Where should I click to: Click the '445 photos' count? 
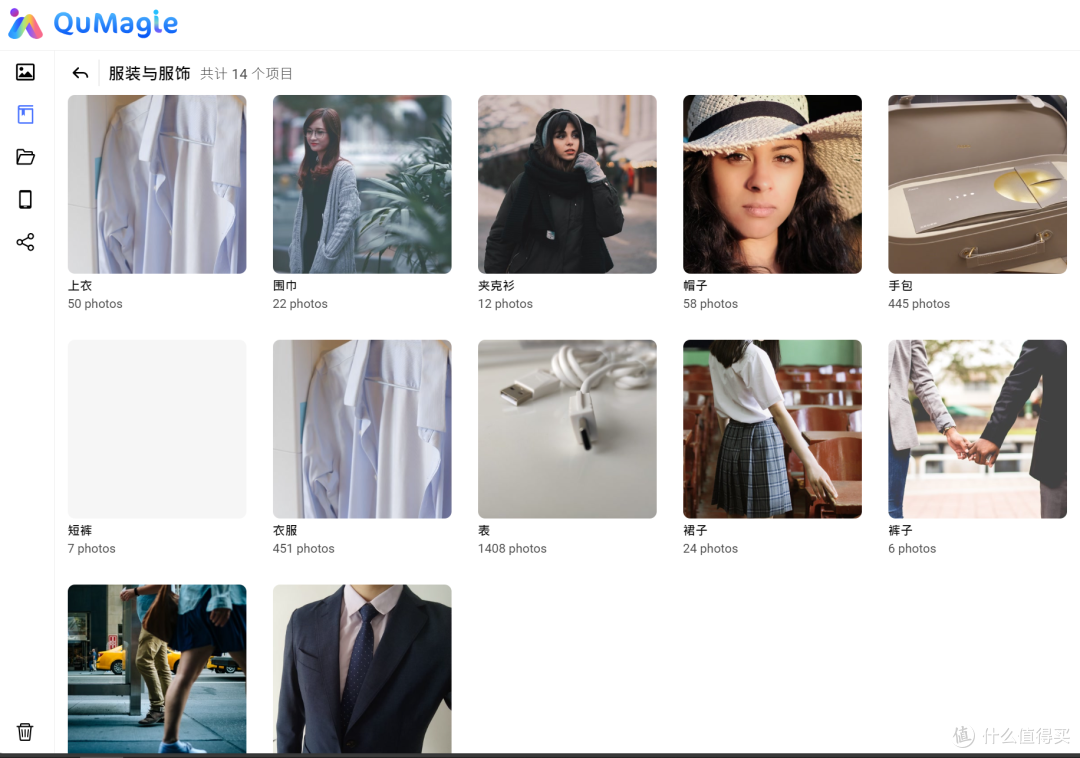click(919, 304)
